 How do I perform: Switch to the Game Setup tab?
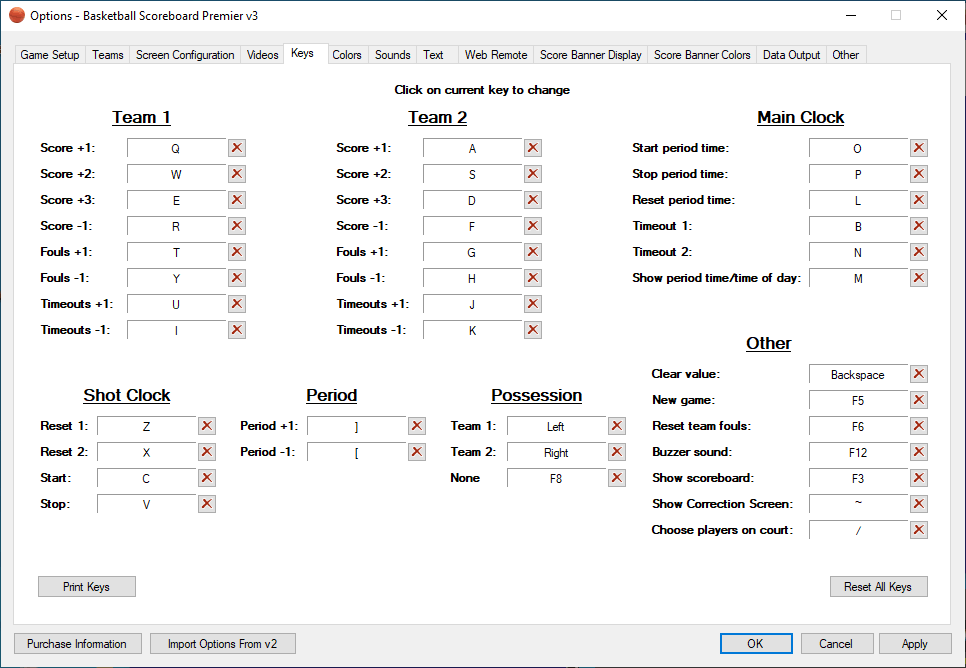tap(50, 55)
